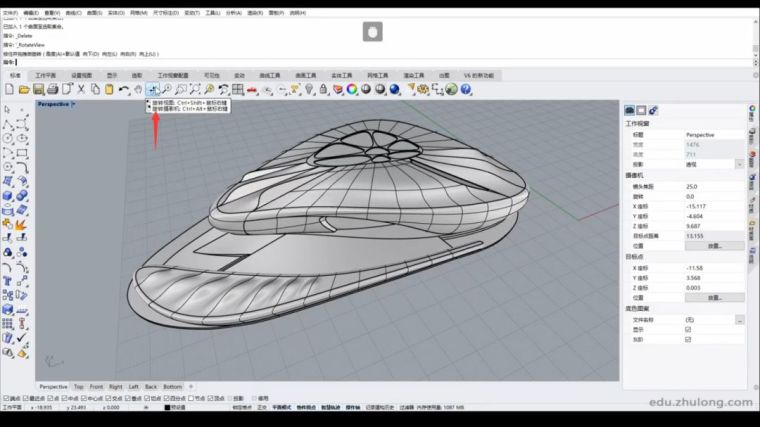Toggle the 交点 osnap checkbox

pyautogui.click(x=109, y=398)
